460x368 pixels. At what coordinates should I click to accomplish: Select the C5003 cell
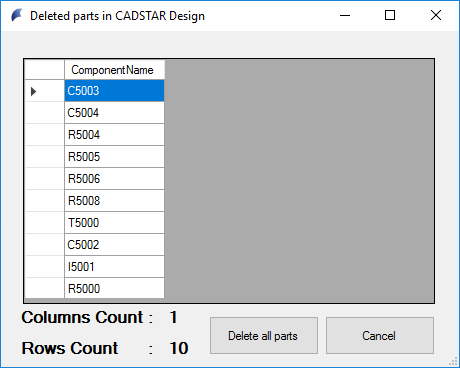point(114,91)
